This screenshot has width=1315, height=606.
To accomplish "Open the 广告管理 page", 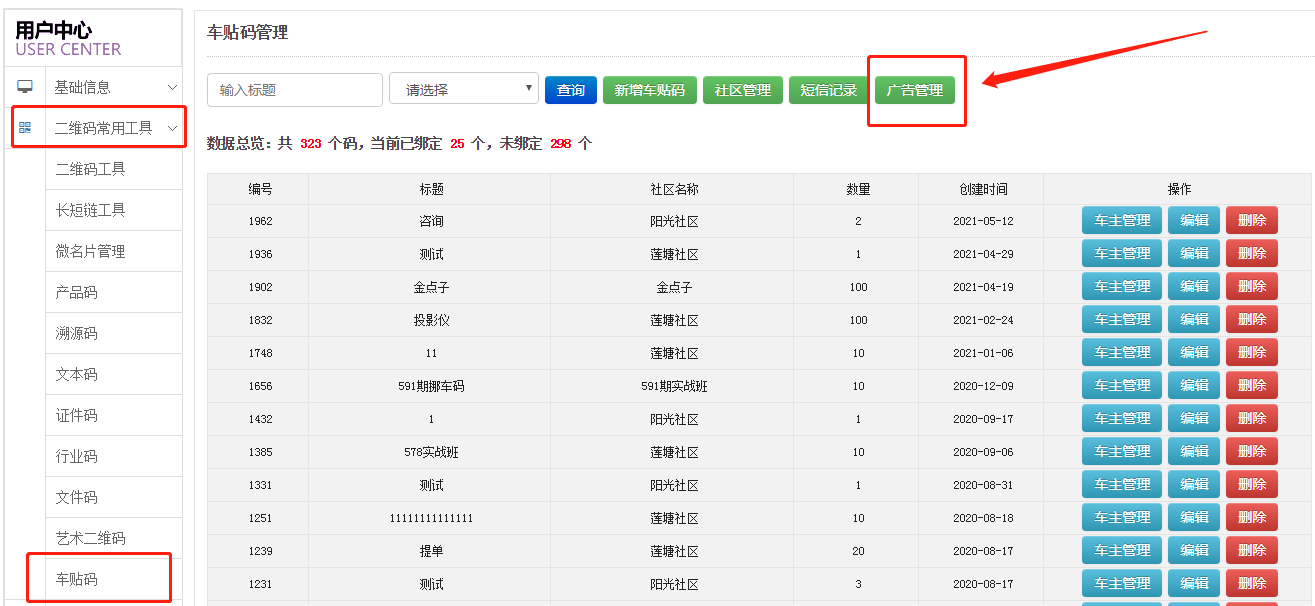I will coord(914,90).
